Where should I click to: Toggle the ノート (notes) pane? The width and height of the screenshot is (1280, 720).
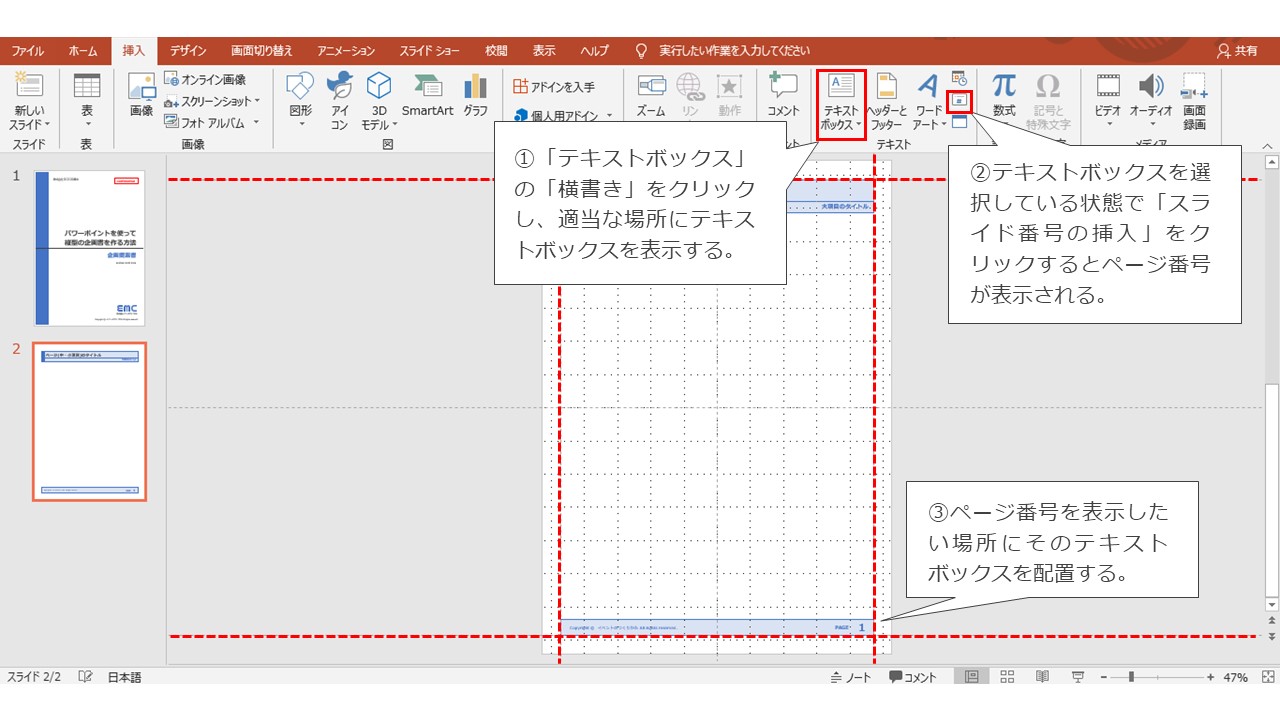[851, 677]
